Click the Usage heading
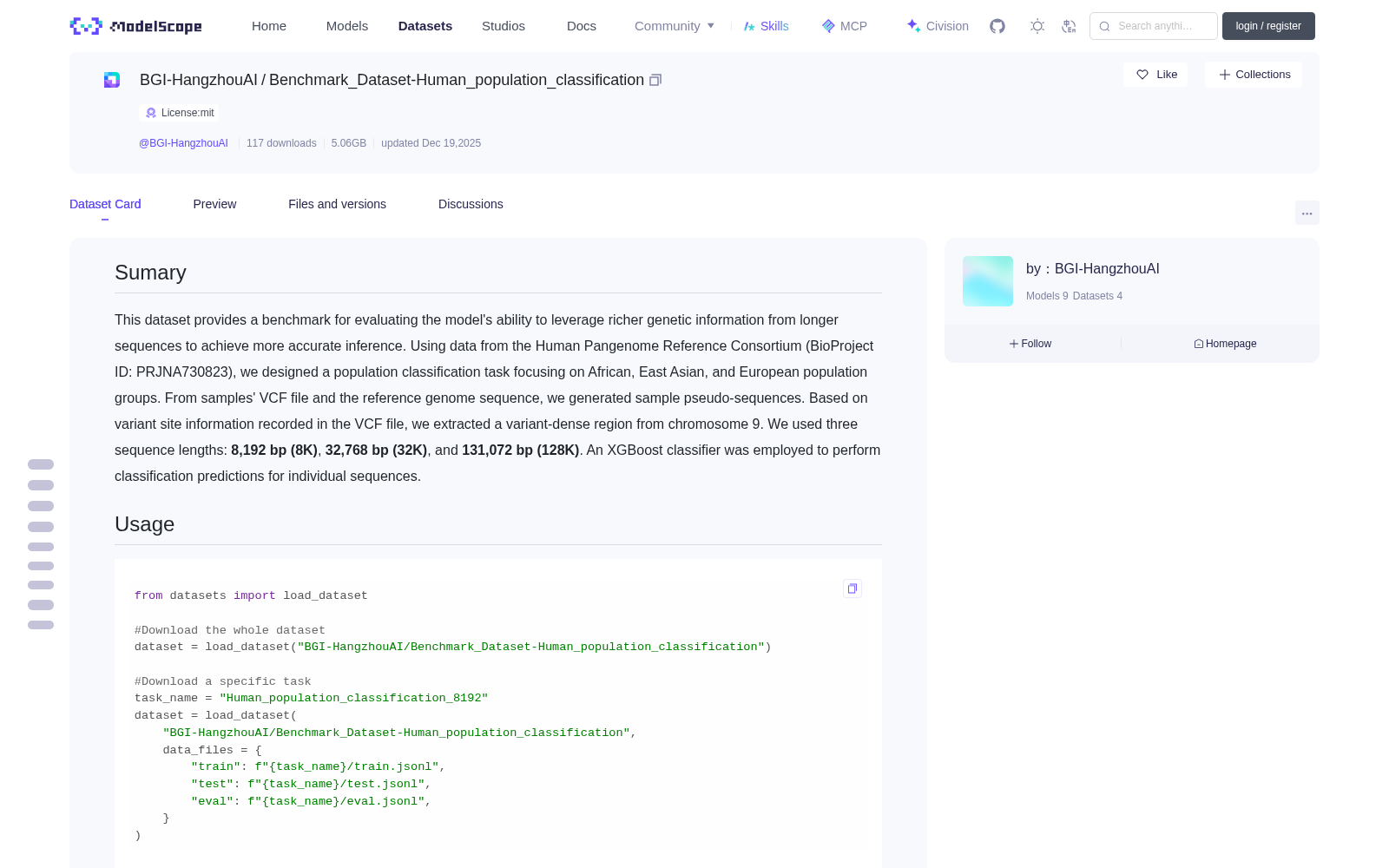1389x868 pixels. pos(144,524)
